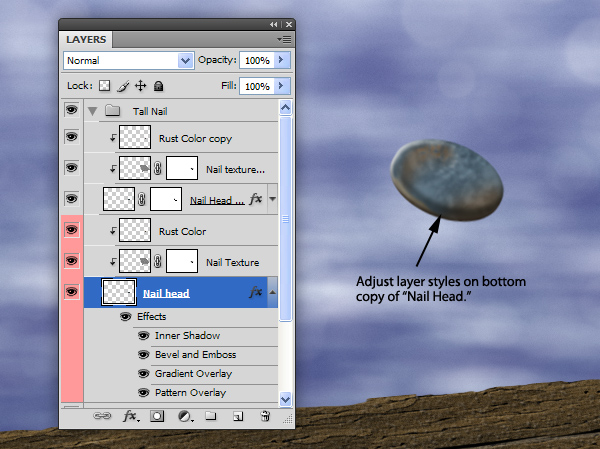The width and height of the screenshot is (600, 449).
Task: Collapse the Tall Nail group triangle
Action: tap(92, 111)
